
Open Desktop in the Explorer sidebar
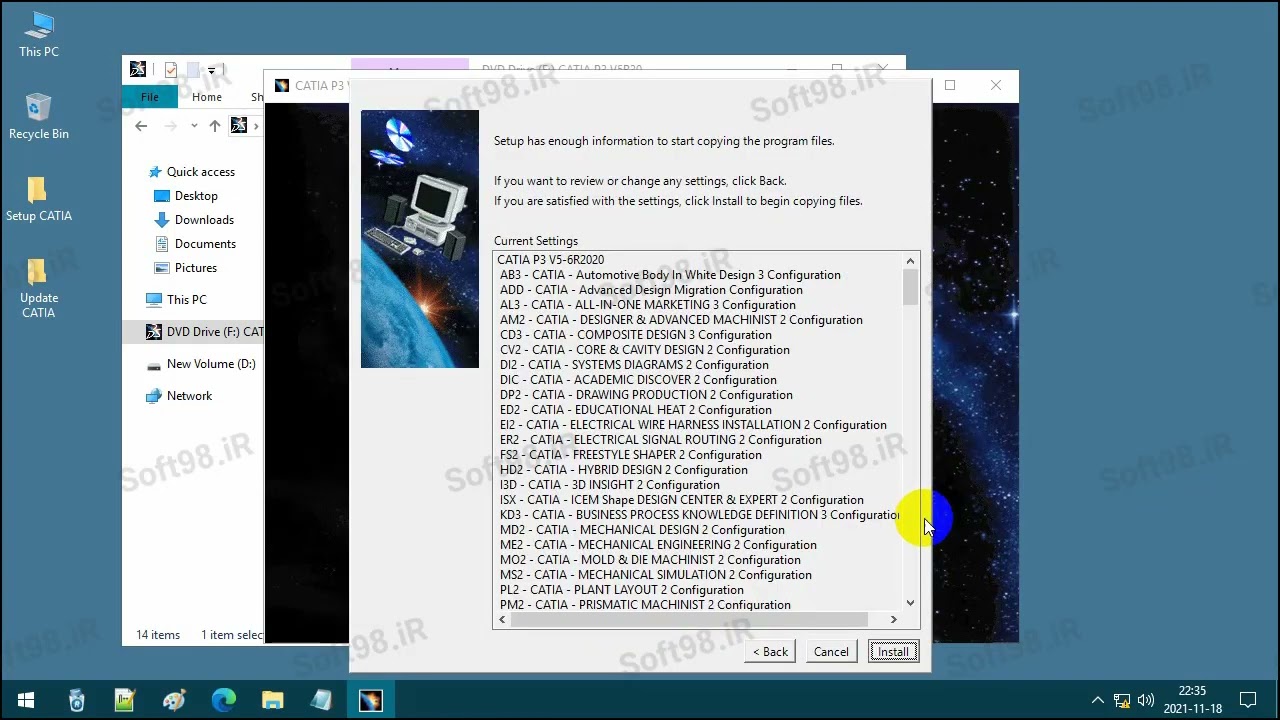186,196
